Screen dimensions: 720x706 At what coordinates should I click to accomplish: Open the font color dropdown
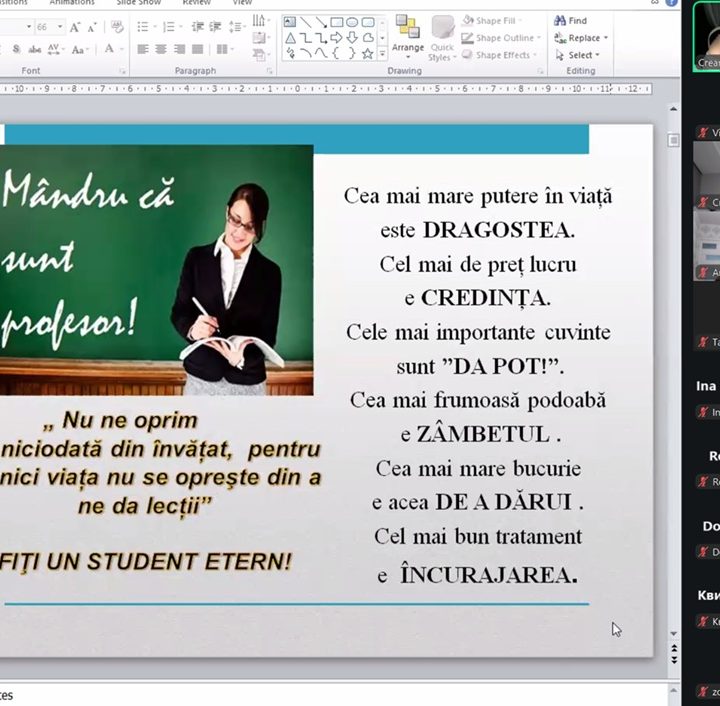tap(121, 49)
